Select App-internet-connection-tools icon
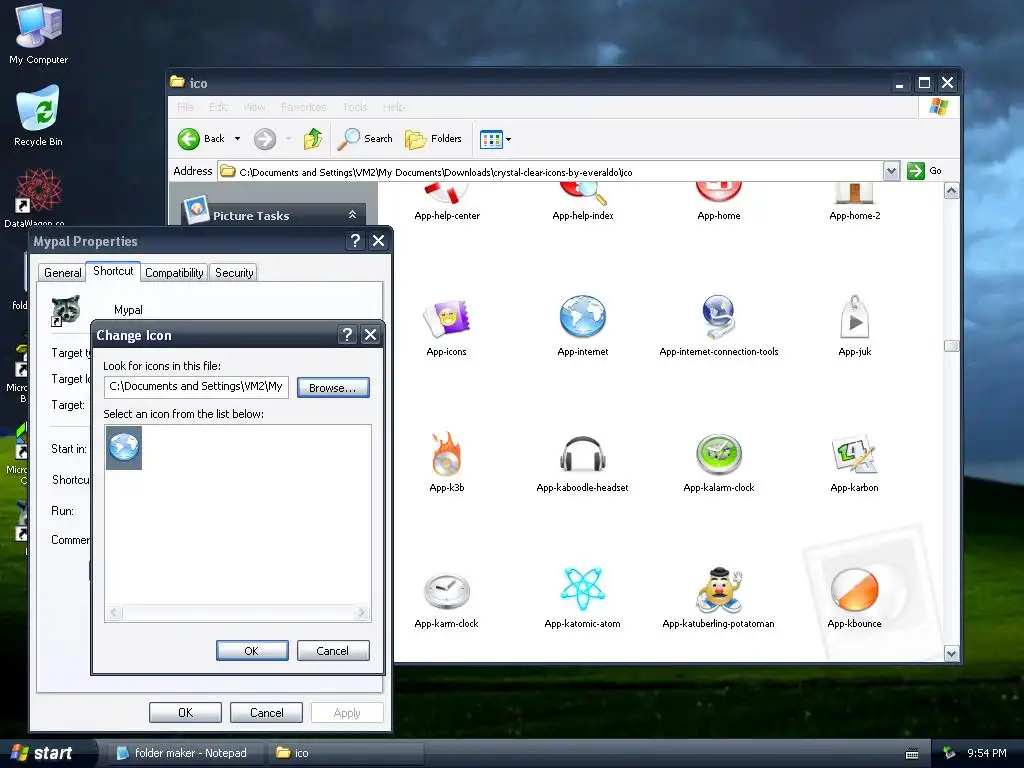Image resolution: width=1024 pixels, height=768 pixels. click(x=718, y=317)
